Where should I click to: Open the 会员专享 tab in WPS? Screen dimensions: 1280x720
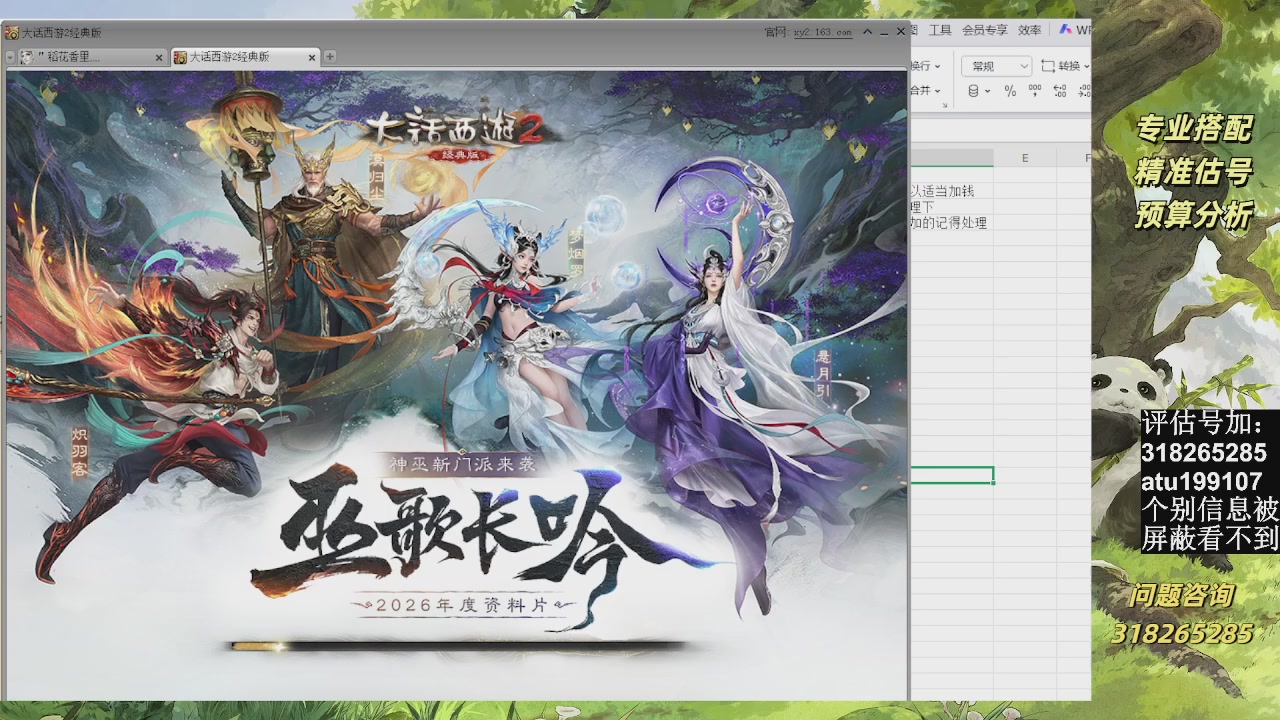click(x=985, y=31)
